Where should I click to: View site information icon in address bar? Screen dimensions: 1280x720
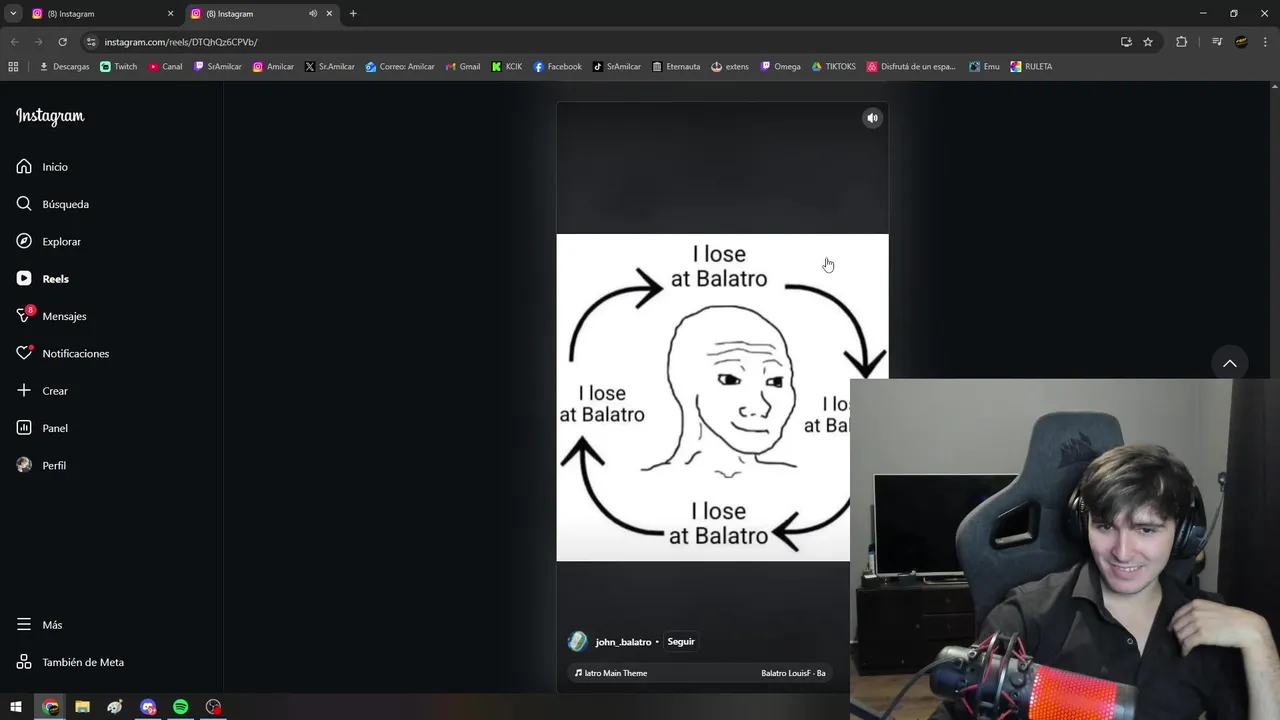[x=91, y=42]
